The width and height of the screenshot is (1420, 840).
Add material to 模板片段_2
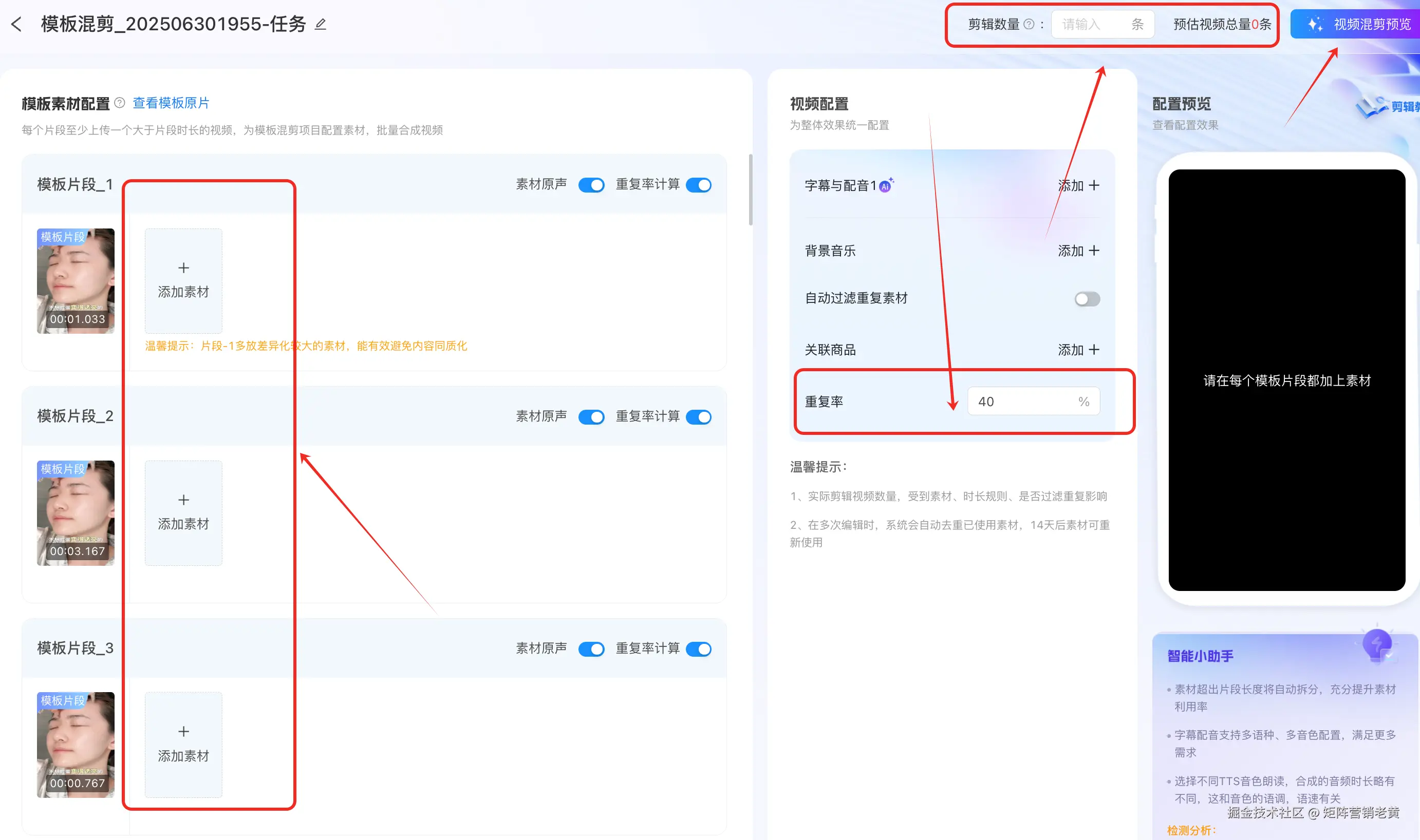183,513
